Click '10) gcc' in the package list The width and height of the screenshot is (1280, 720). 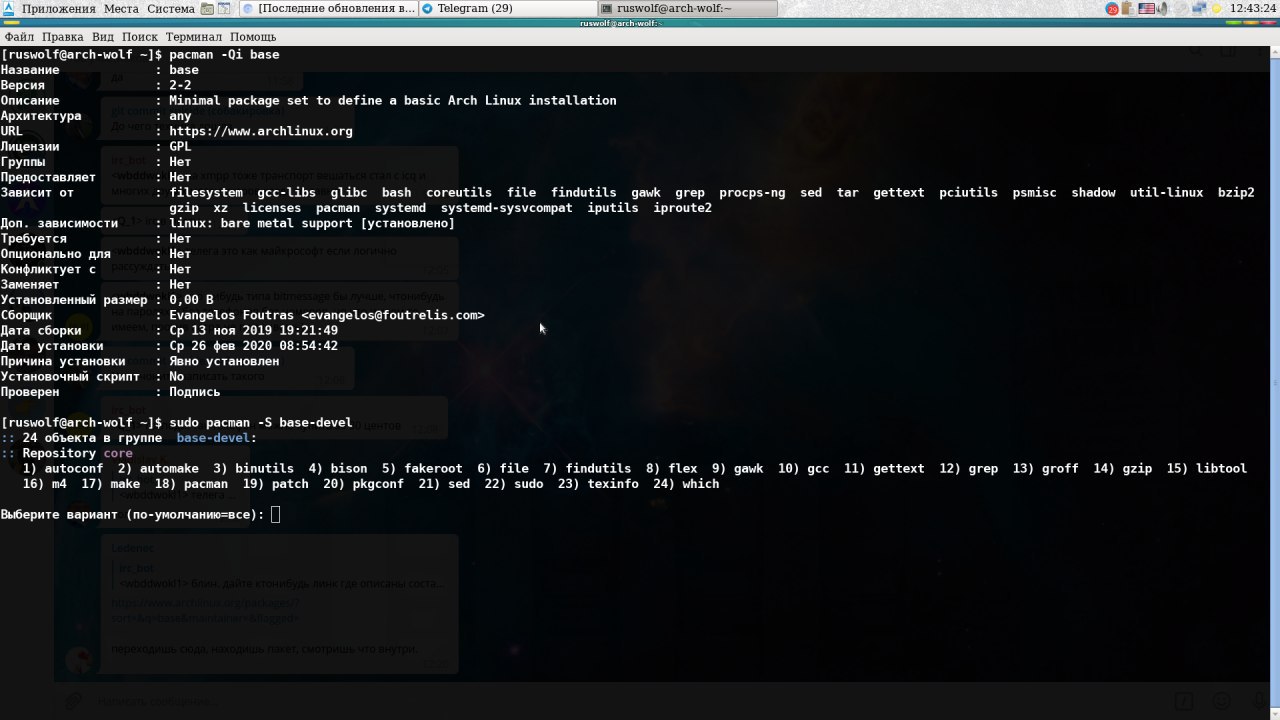point(804,469)
